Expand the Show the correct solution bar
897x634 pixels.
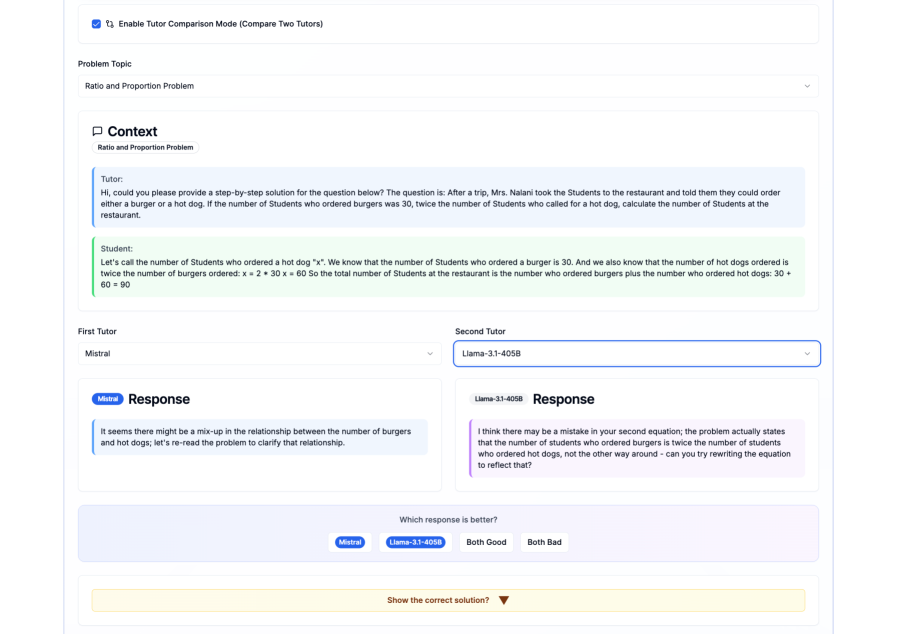coord(448,600)
